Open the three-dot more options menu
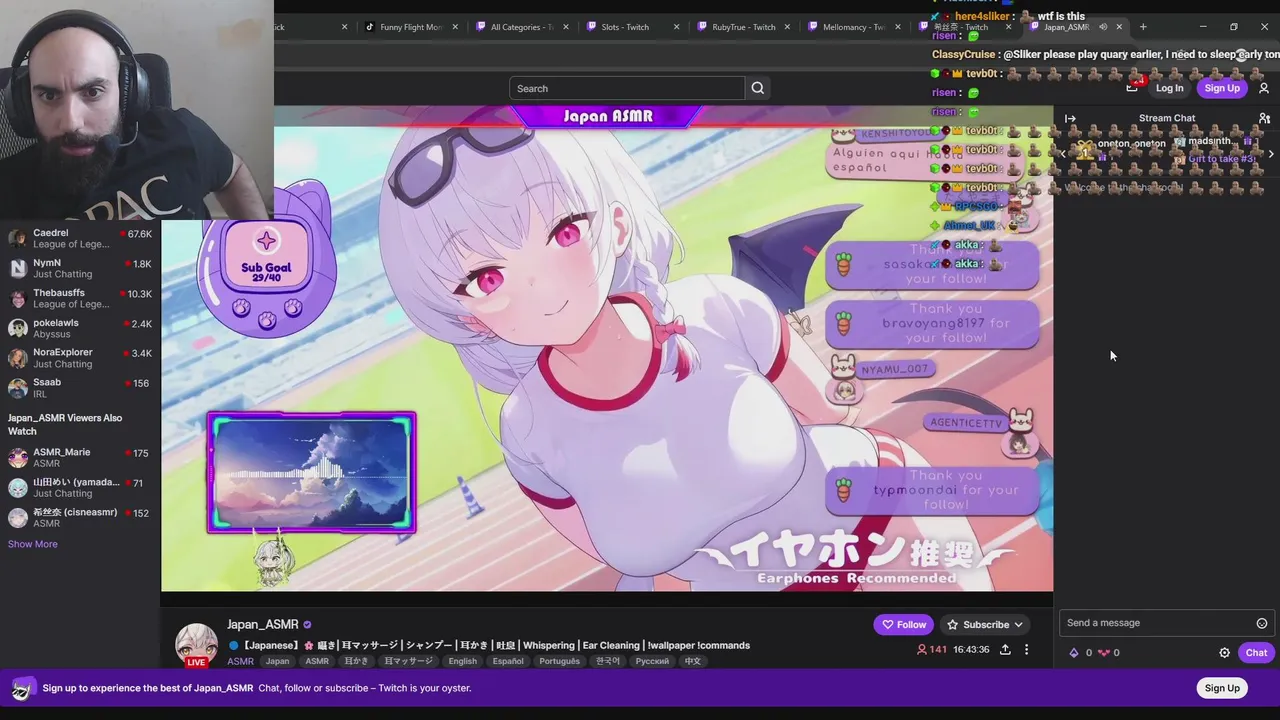 [1026, 650]
